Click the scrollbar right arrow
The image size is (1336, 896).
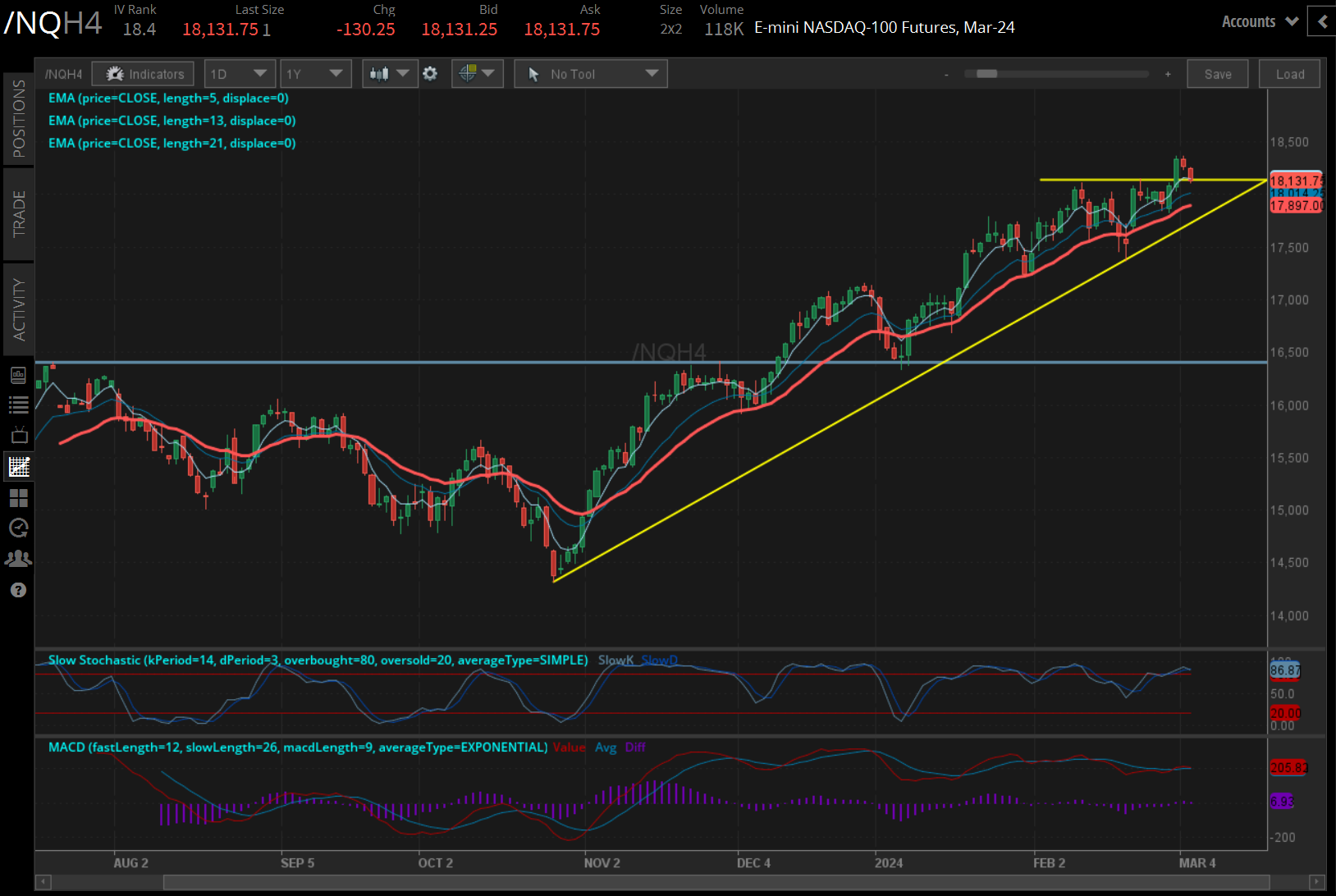tap(1318, 882)
